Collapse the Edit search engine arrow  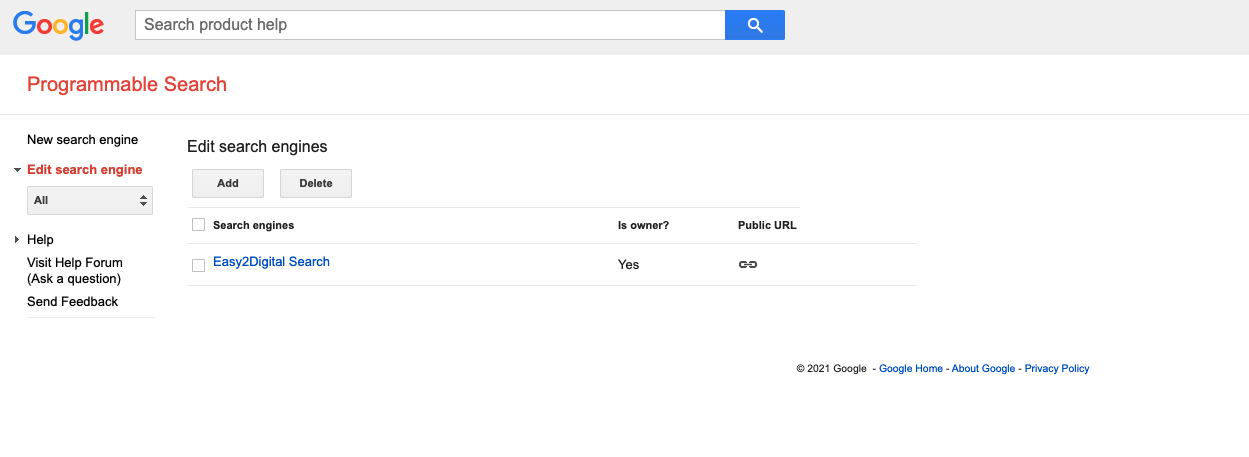pyautogui.click(x=17, y=170)
